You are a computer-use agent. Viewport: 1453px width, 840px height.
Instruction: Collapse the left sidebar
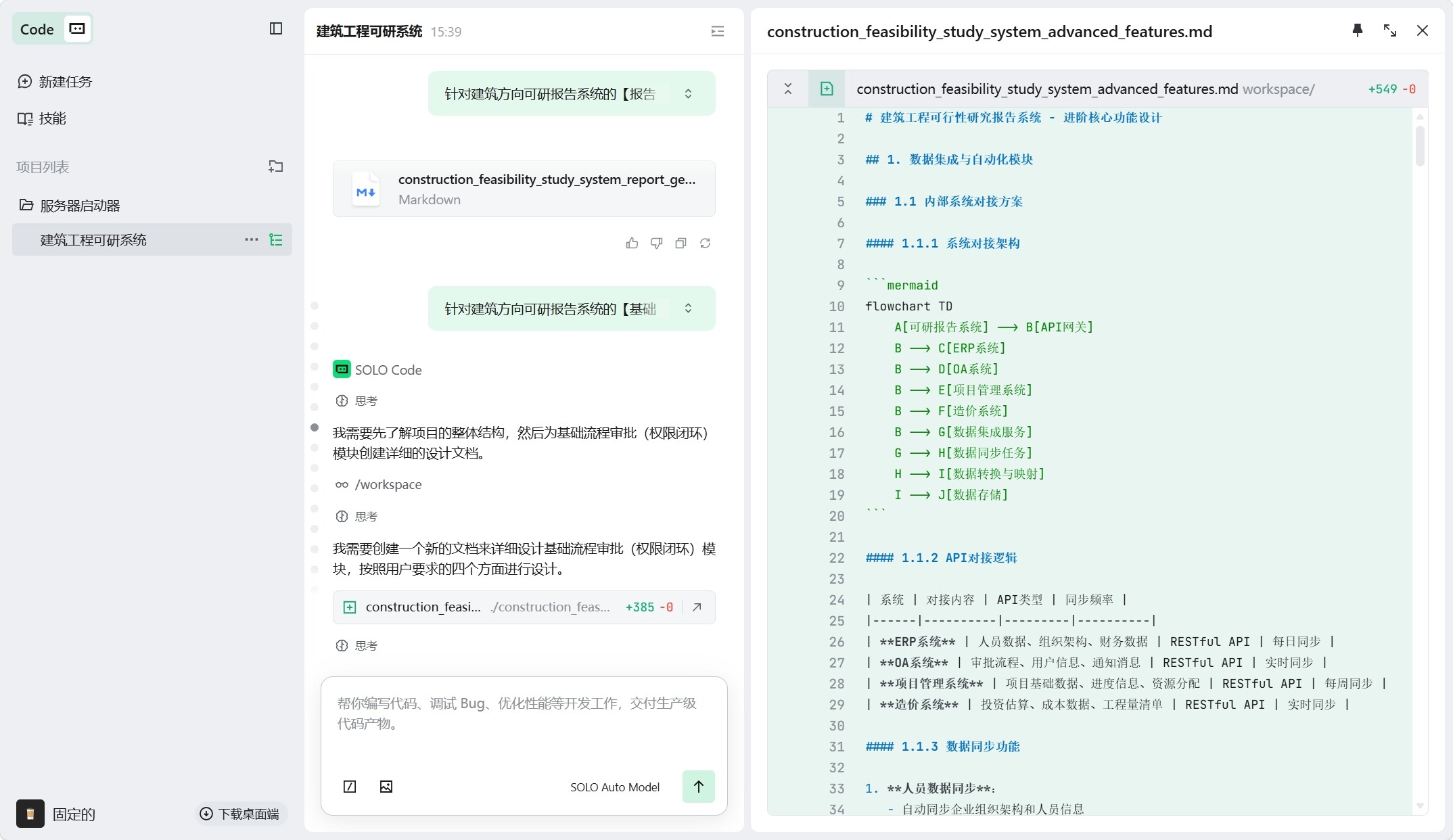[275, 29]
